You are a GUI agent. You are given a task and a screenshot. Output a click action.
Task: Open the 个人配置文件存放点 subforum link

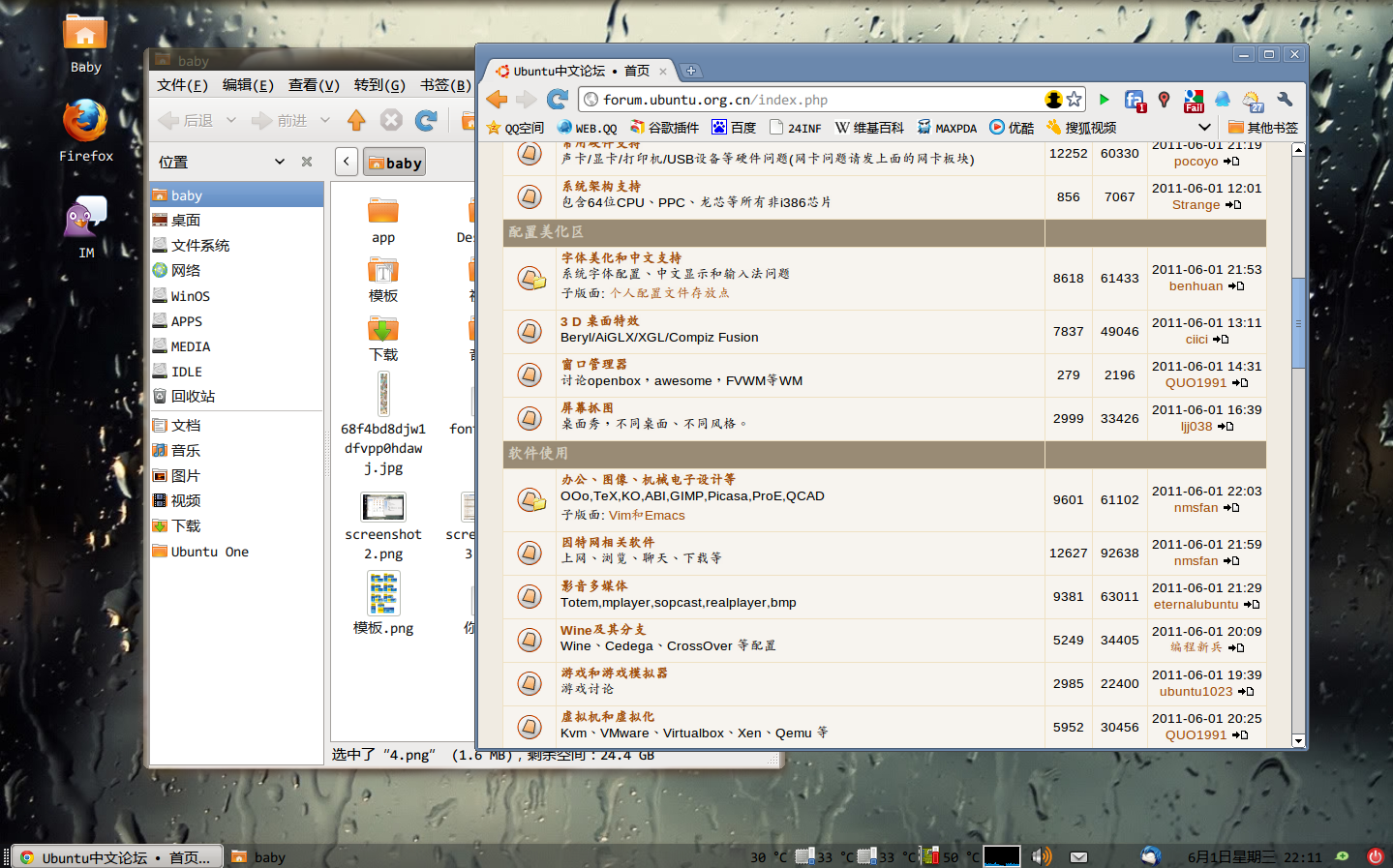tap(669, 292)
